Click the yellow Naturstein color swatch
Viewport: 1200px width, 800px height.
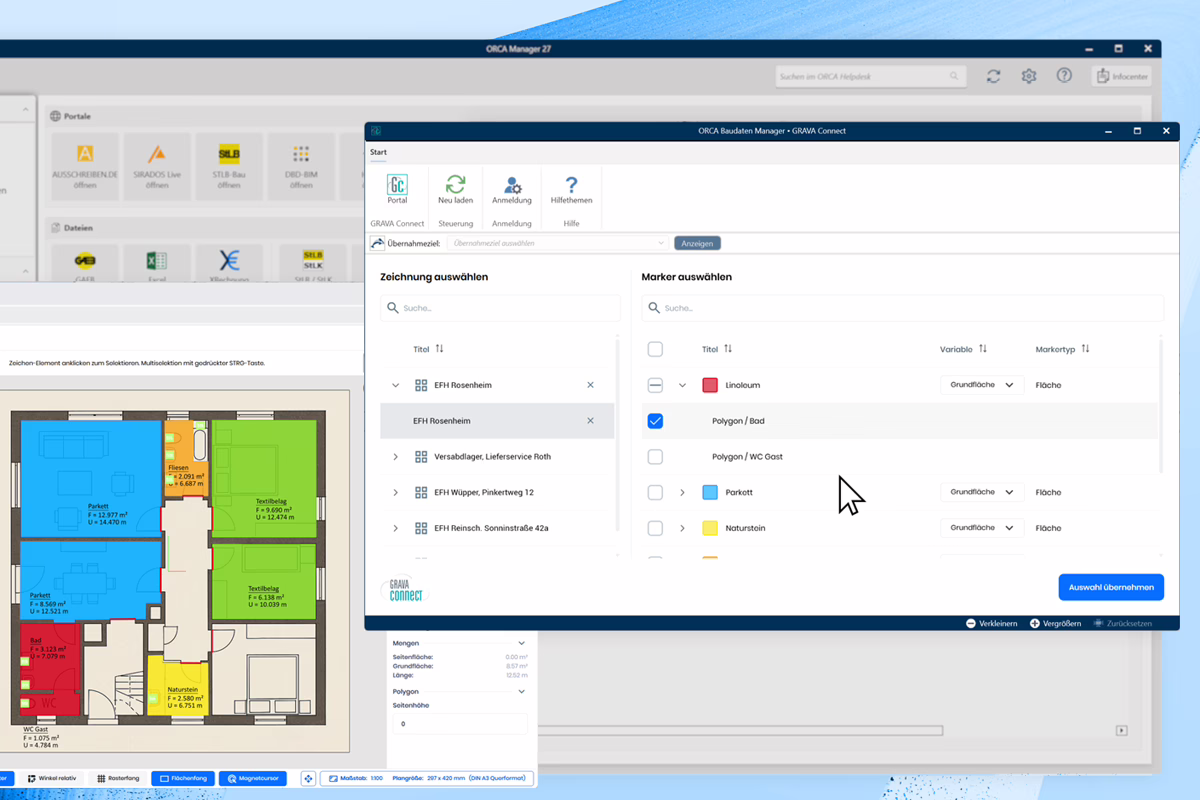(x=710, y=528)
